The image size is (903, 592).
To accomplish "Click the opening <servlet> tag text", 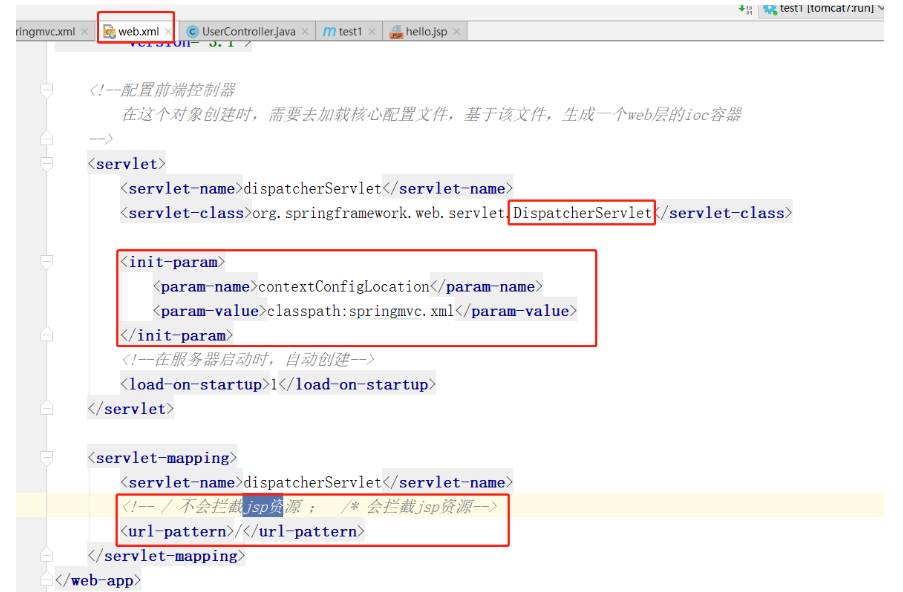I will pos(127,164).
